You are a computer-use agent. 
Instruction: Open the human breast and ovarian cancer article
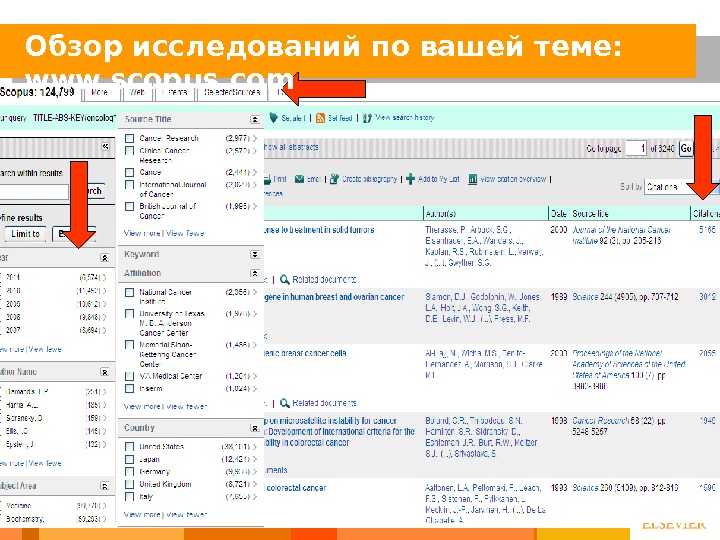coord(334,297)
